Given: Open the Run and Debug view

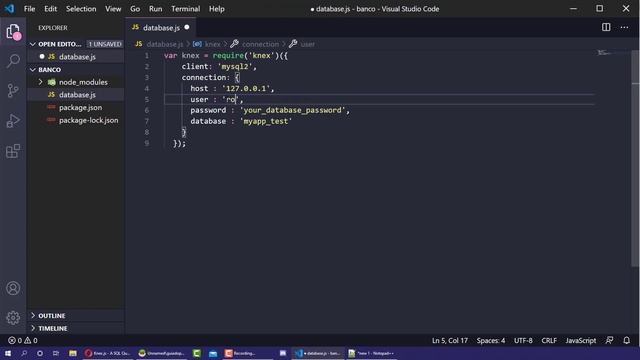Looking at the screenshot, I should 13,121.
